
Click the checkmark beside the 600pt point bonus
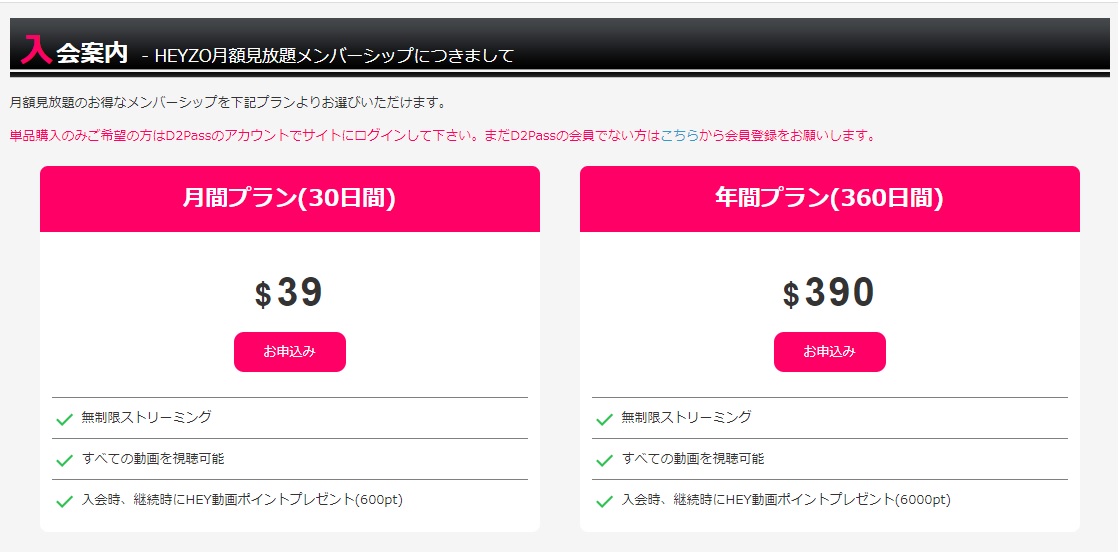tap(64, 501)
